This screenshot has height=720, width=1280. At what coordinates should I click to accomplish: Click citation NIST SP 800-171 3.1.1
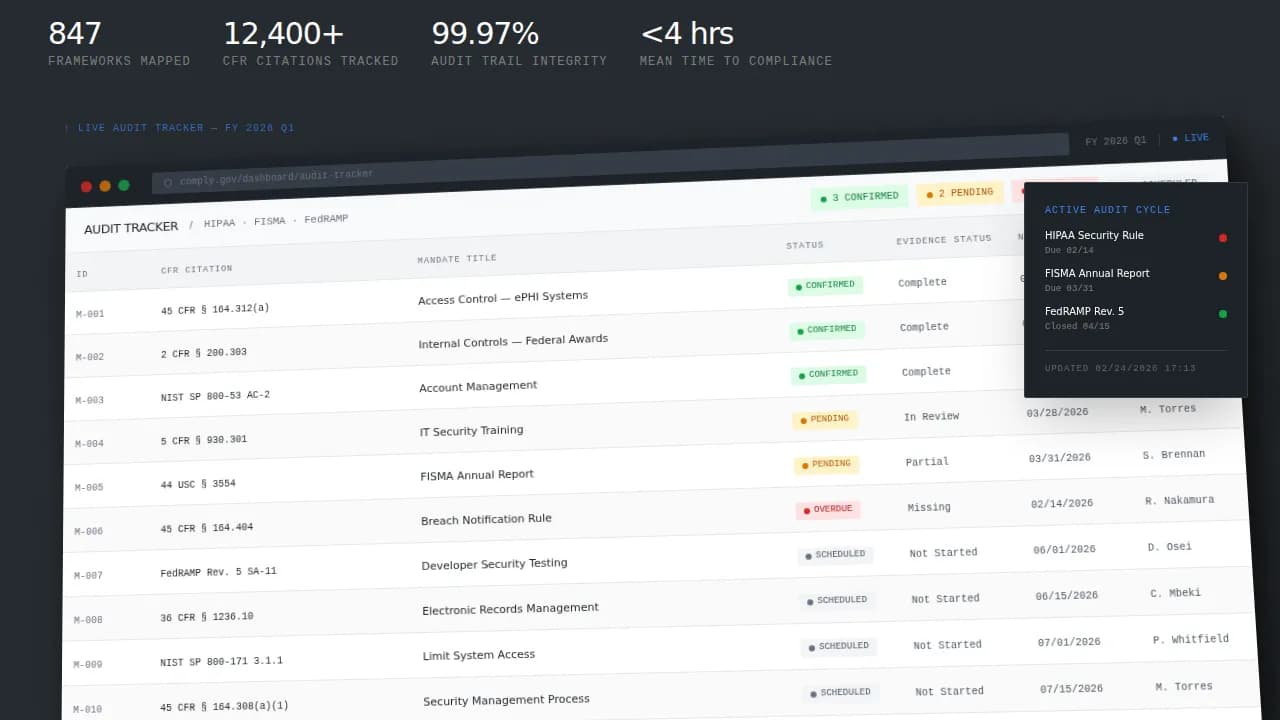[x=221, y=662]
